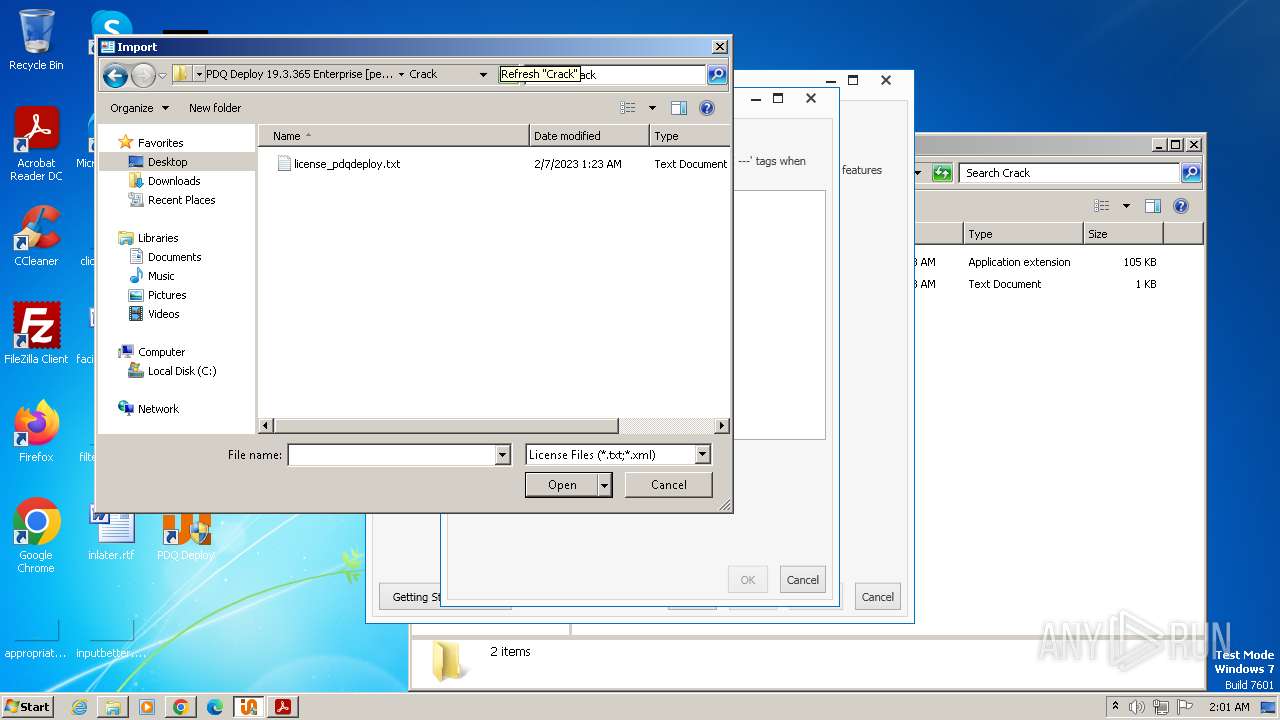Open the File name combo dropdown arrow
The height and width of the screenshot is (720, 1280).
(502, 455)
